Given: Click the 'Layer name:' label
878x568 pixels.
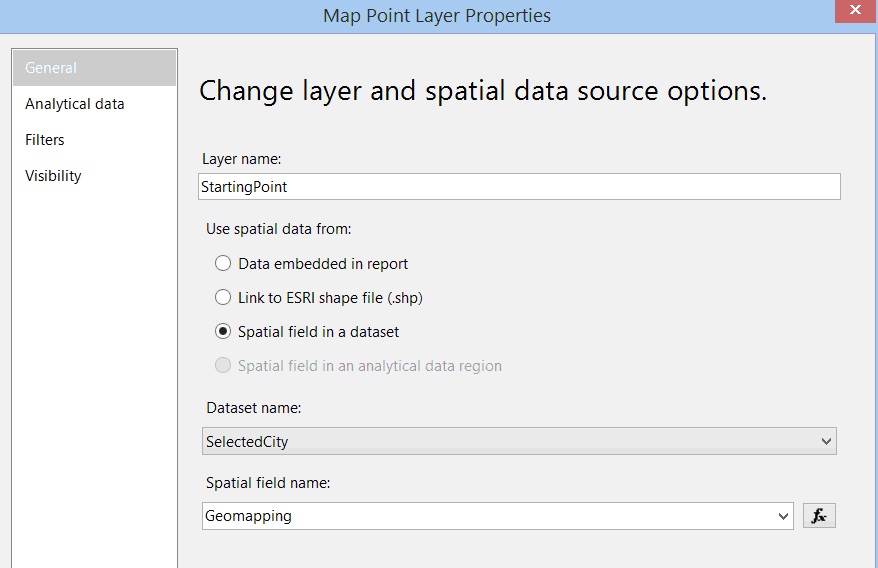Looking at the screenshot, I should (242, 159).
